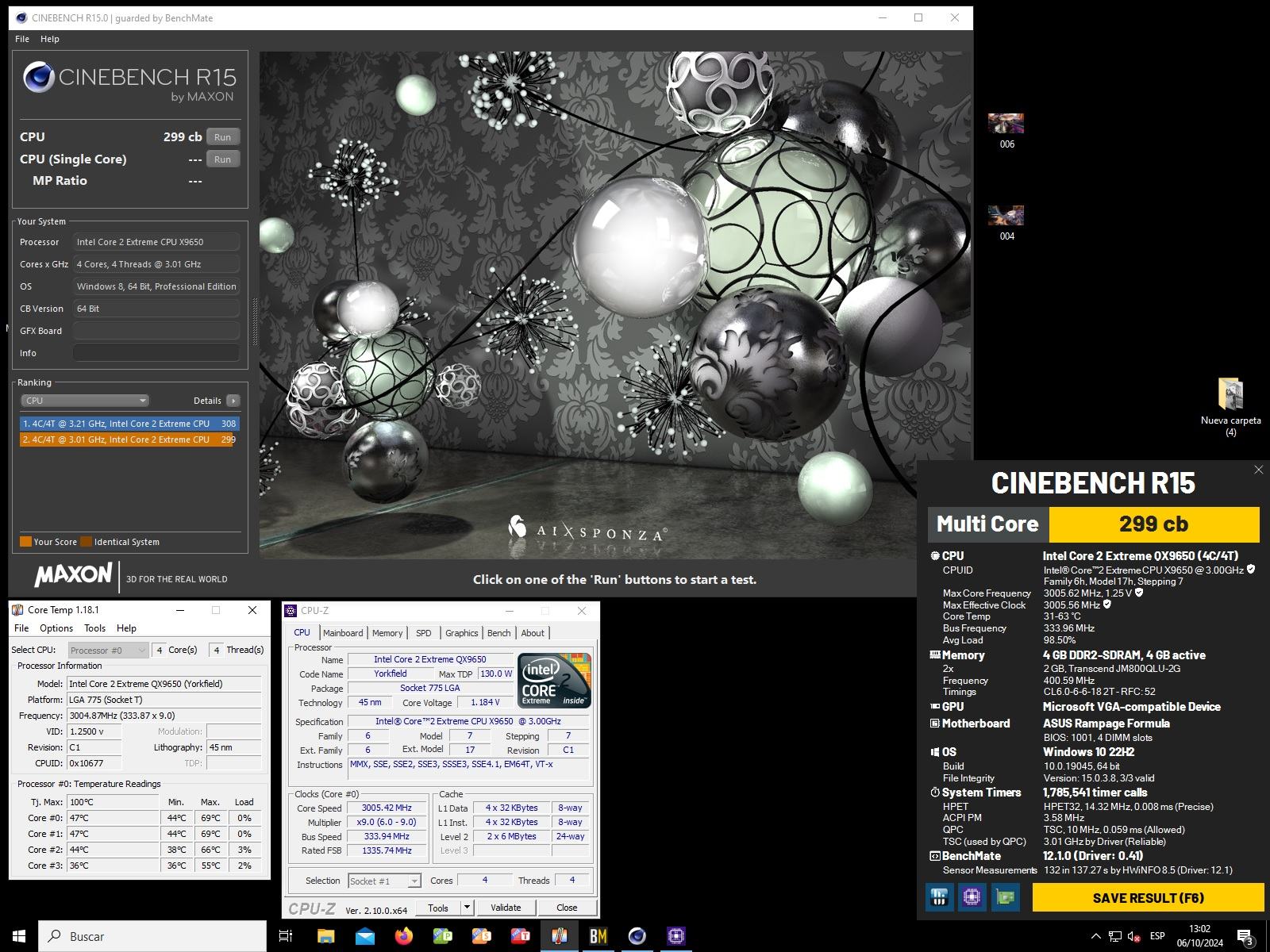Click the Cinebench R15 logo icon
The image size is (1270, 952).
38,78
